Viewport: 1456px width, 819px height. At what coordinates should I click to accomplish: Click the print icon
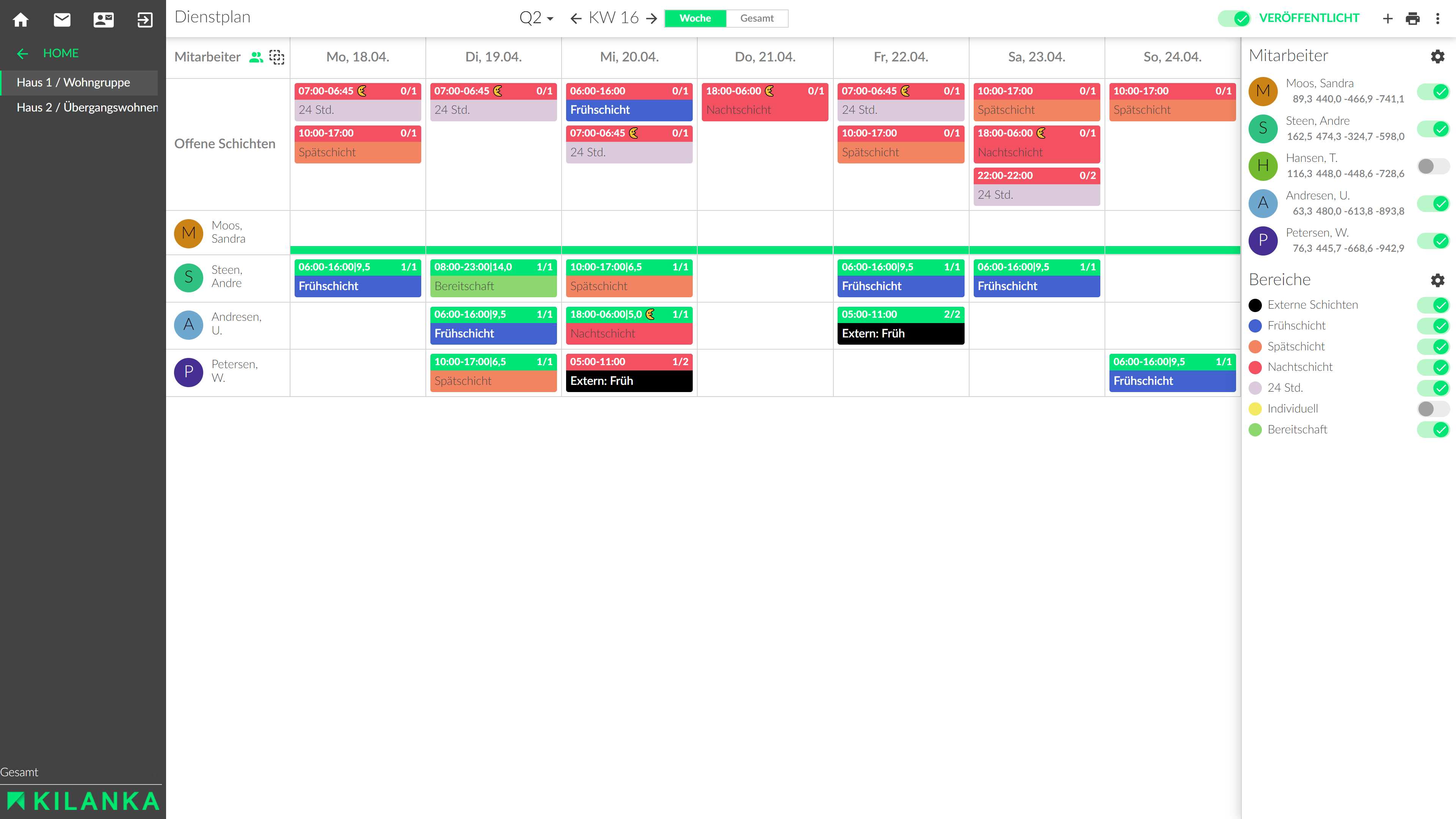click(x=1412, y=19)
